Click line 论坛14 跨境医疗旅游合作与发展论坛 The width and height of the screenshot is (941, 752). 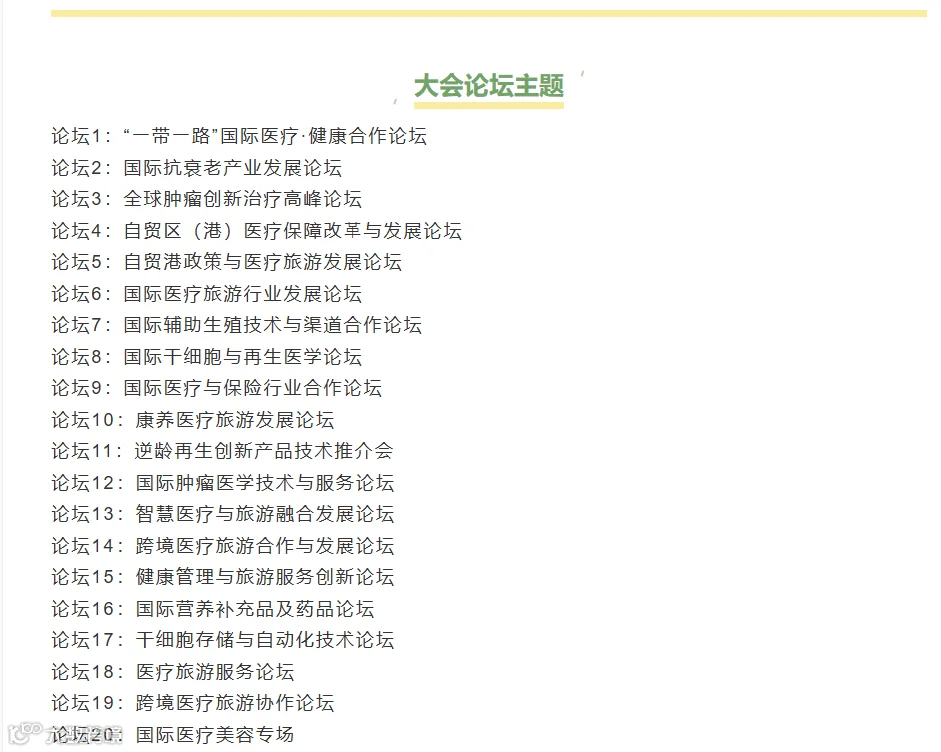(223, 546)
